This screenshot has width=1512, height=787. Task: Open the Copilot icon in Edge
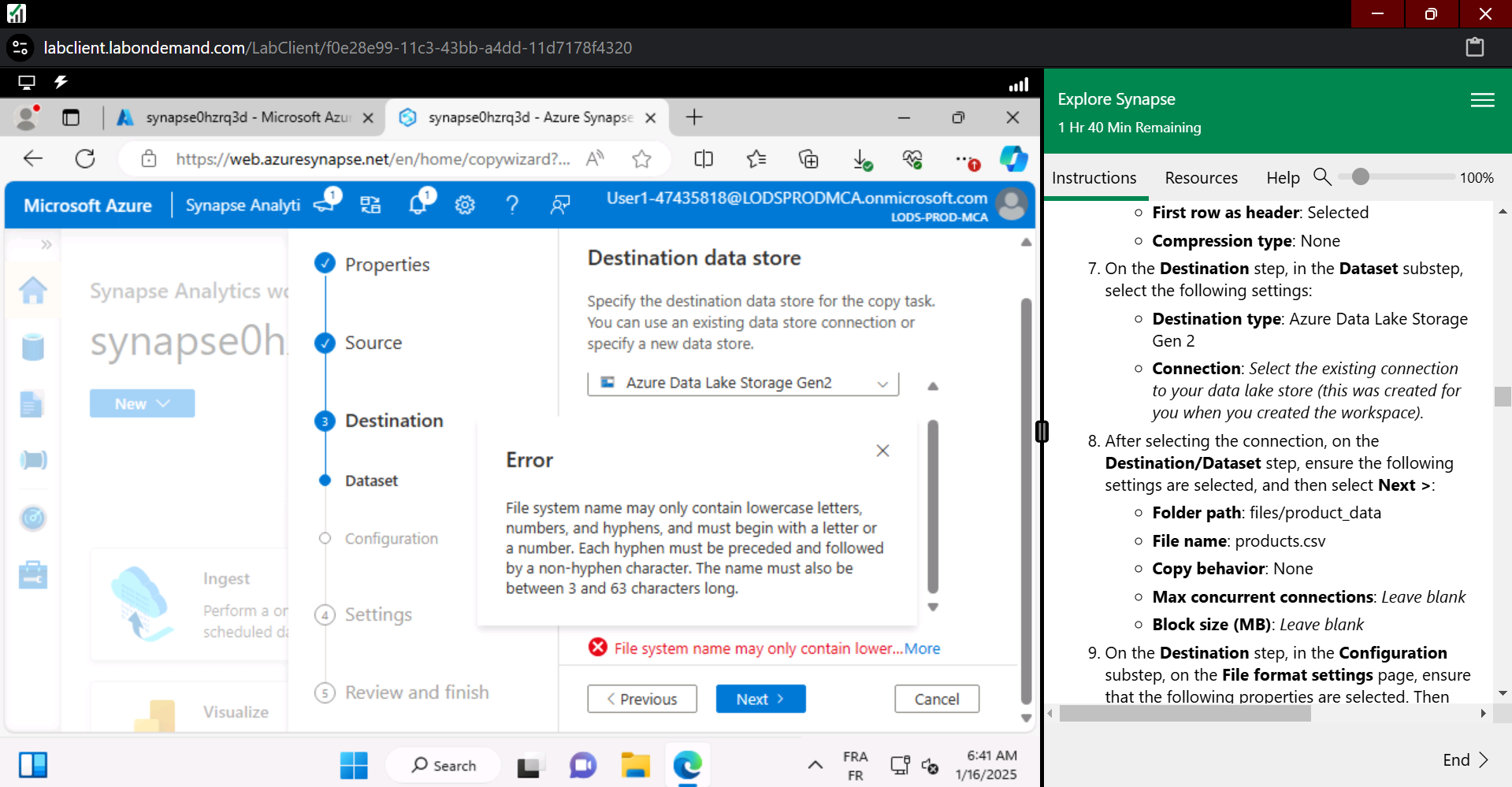coord(1014,158)
